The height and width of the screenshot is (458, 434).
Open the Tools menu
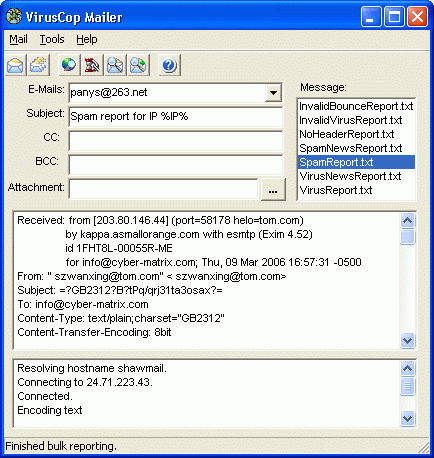coord(52,39)
